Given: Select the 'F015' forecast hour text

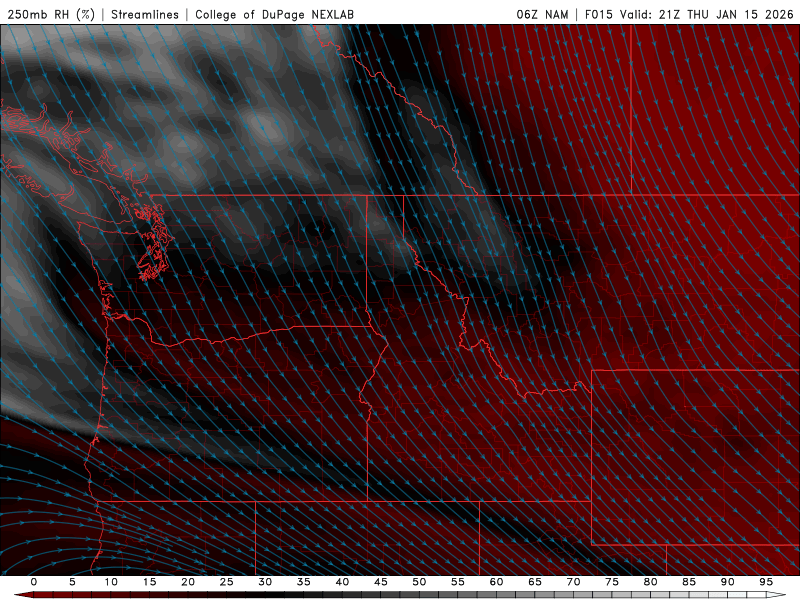Looking at the screenshot, I should (x=599, y=14).
